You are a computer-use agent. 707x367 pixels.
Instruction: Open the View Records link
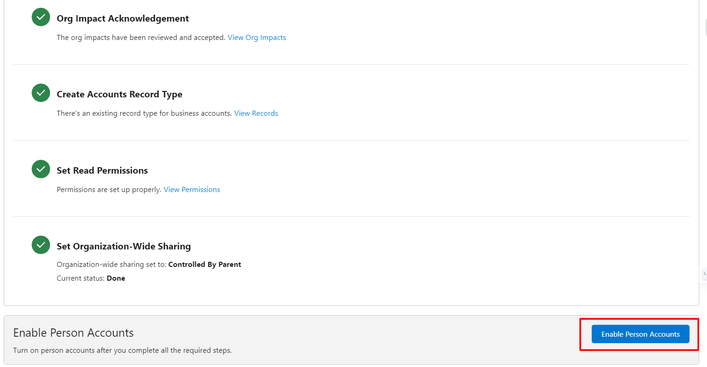pyautogui.click(x=256, y=113)
